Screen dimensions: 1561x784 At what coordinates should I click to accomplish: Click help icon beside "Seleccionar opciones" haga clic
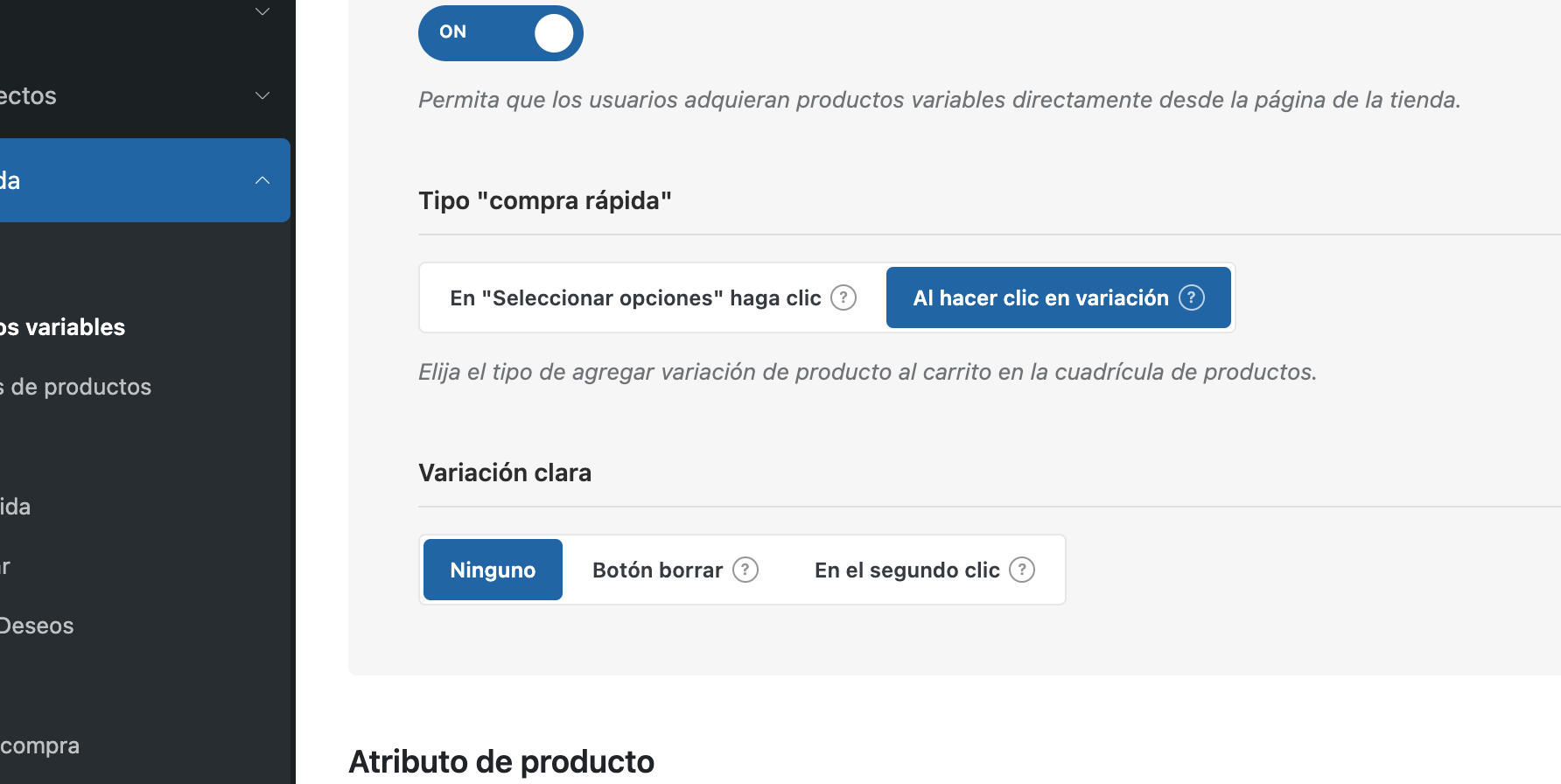[843, 297]
